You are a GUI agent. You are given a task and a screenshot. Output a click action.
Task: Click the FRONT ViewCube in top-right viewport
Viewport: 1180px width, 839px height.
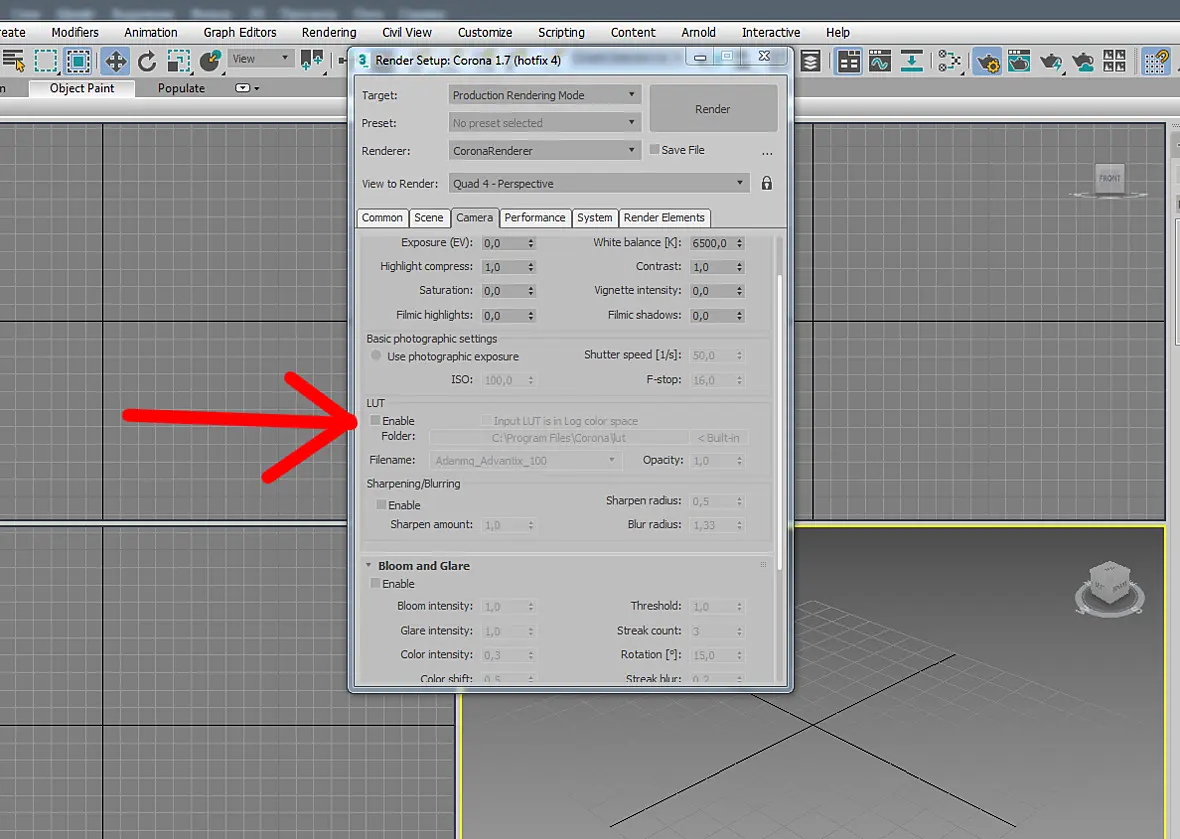pos(1110,179)
